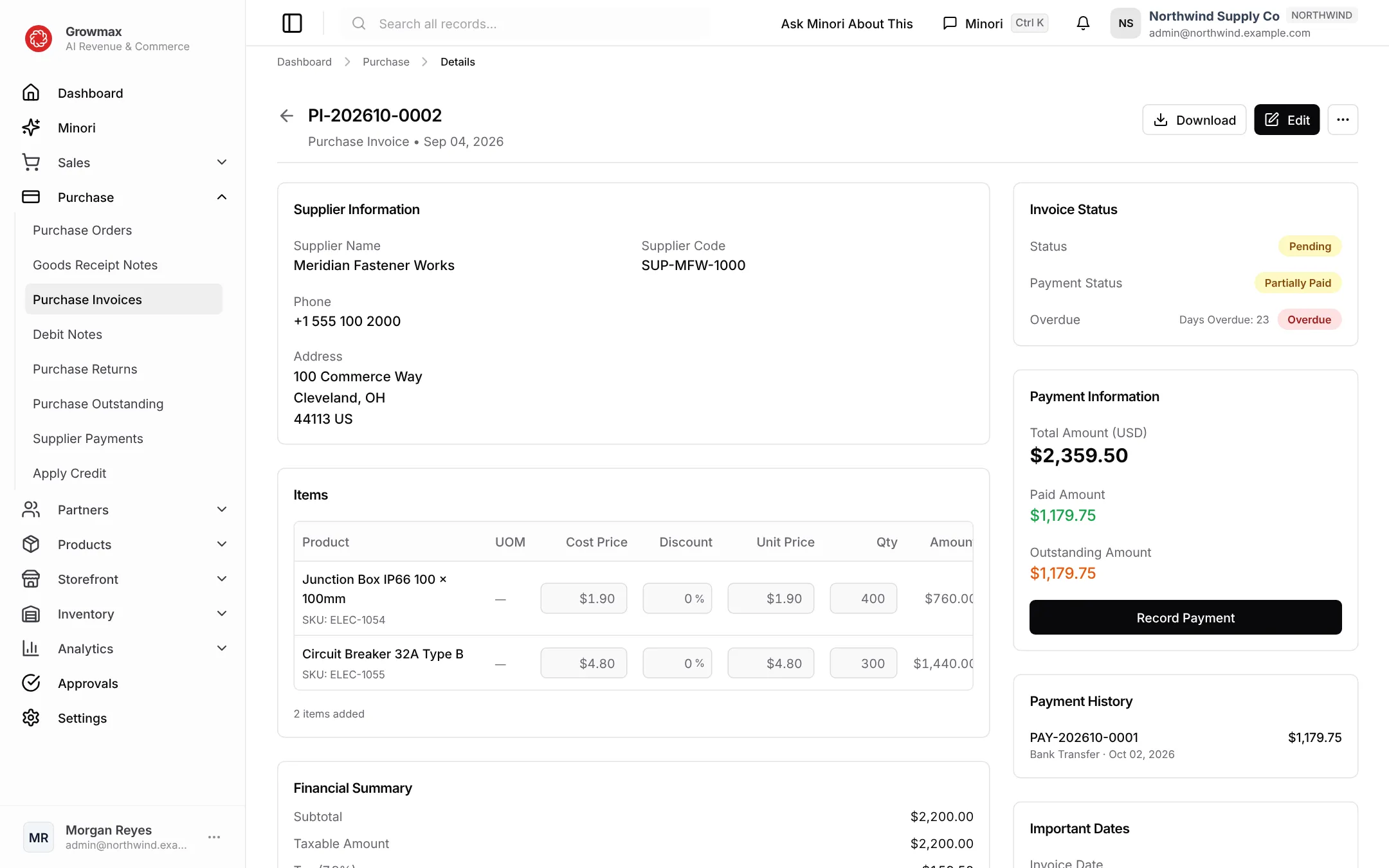
Task: Click the Analytics chart icon
Action: [31, 649]
